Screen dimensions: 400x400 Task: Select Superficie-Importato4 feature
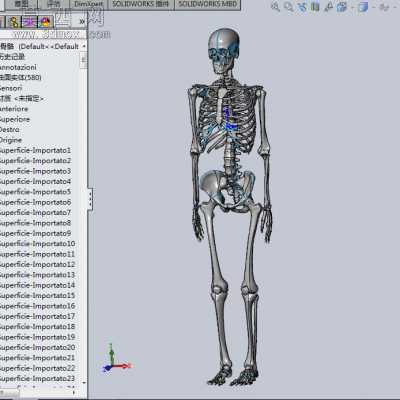pos(35,181)
